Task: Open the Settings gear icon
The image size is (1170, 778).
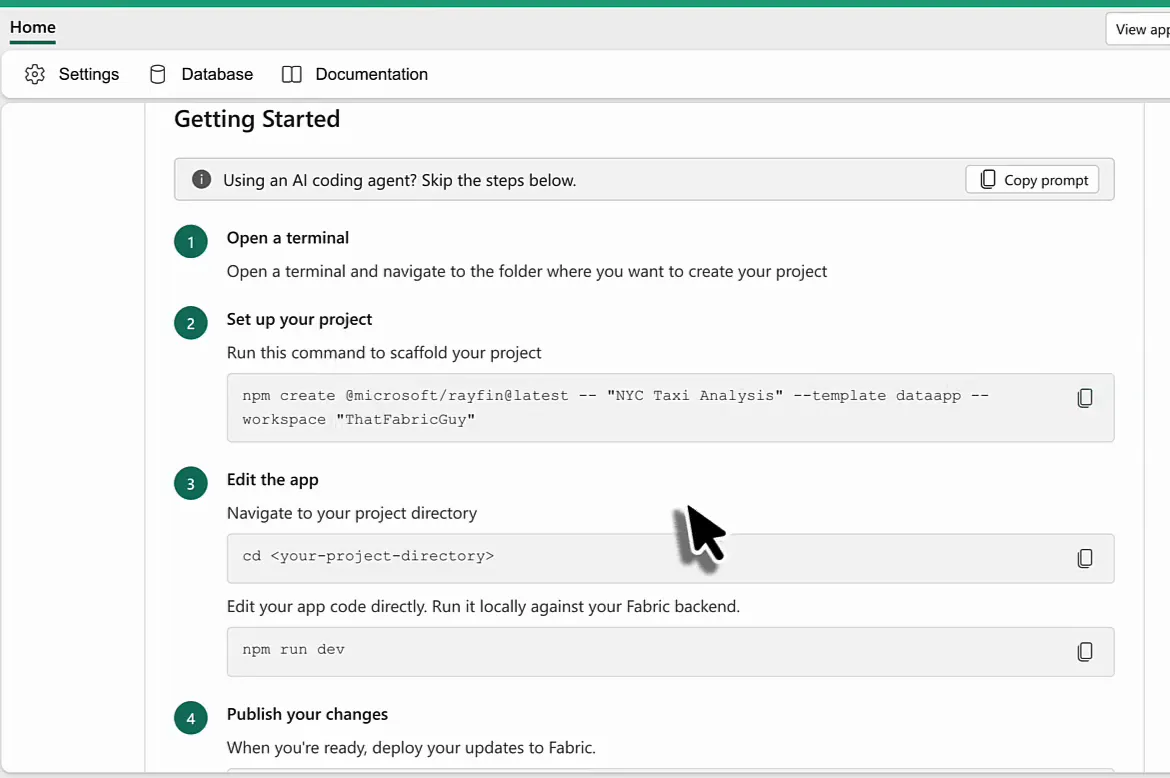Action: click(x=34, y=74)
